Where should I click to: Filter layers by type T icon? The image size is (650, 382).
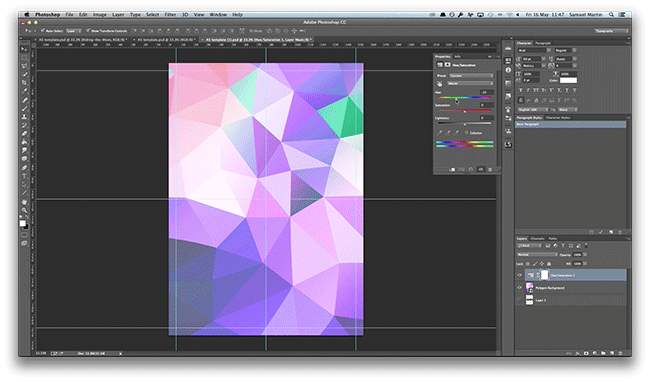[x=563, y=246]
